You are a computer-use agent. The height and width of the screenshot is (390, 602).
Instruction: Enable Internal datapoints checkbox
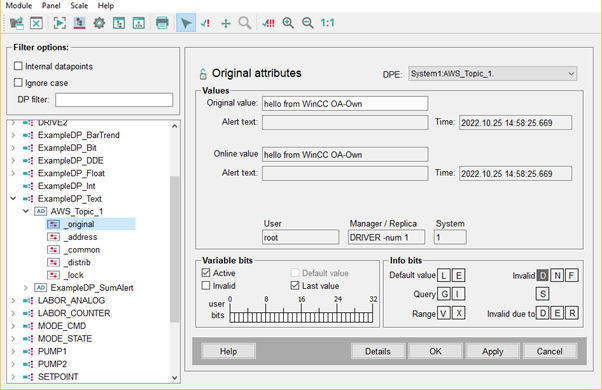tap(18, 66)
